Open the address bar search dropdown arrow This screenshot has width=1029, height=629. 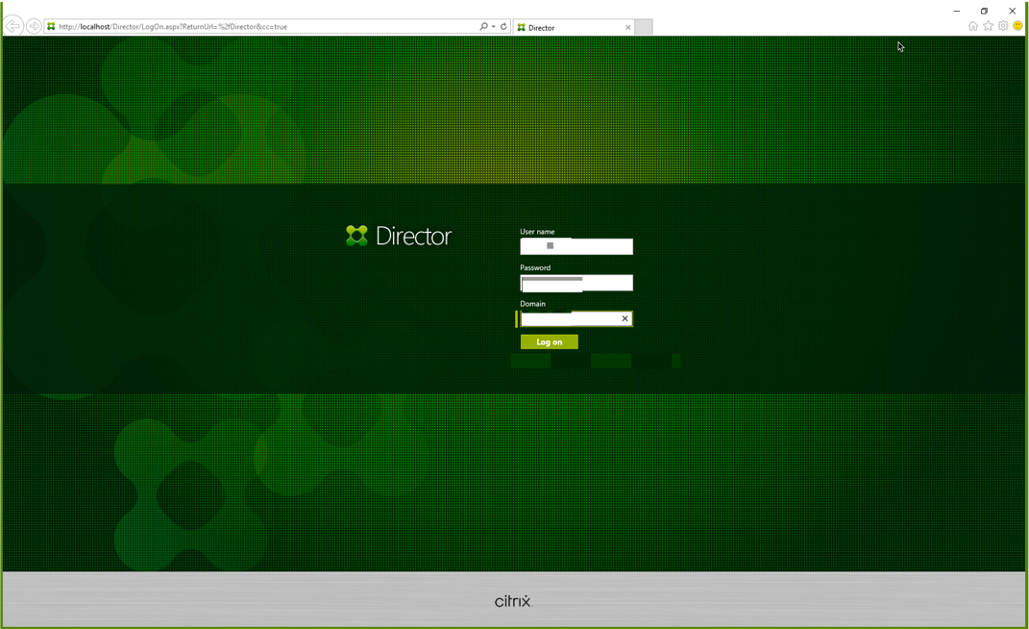pos(494,27)
